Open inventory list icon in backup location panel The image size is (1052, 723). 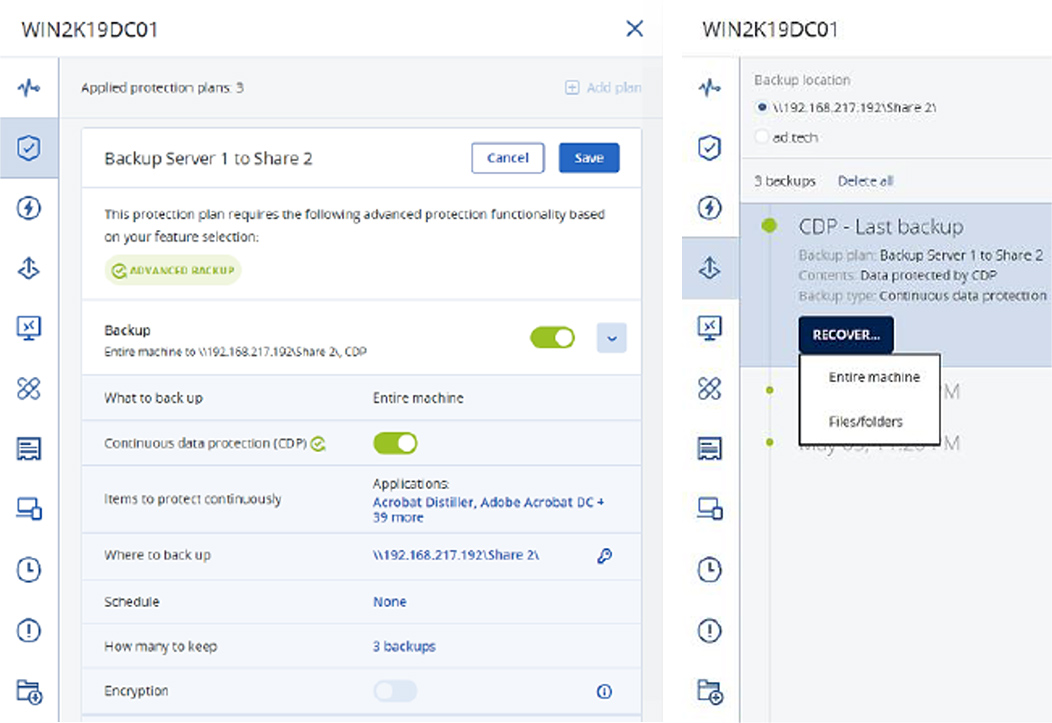(x=710, y=449)
